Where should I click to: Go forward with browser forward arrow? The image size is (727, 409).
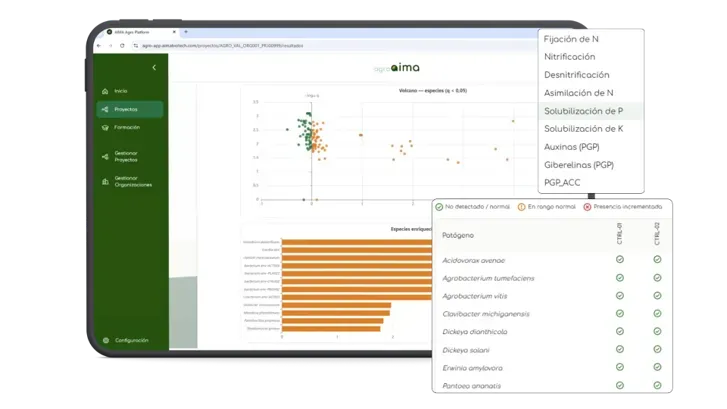pos(110,45)
